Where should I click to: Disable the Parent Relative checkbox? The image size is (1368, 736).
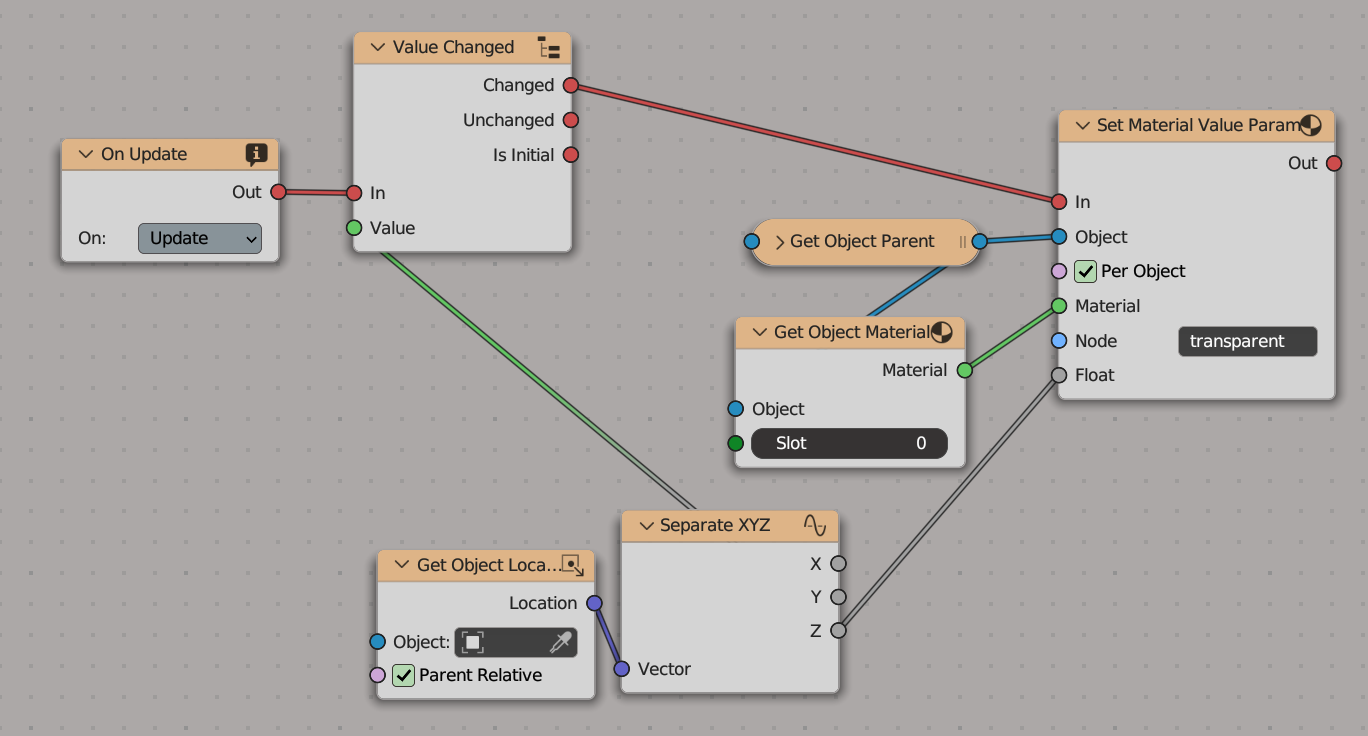(403, 675)
